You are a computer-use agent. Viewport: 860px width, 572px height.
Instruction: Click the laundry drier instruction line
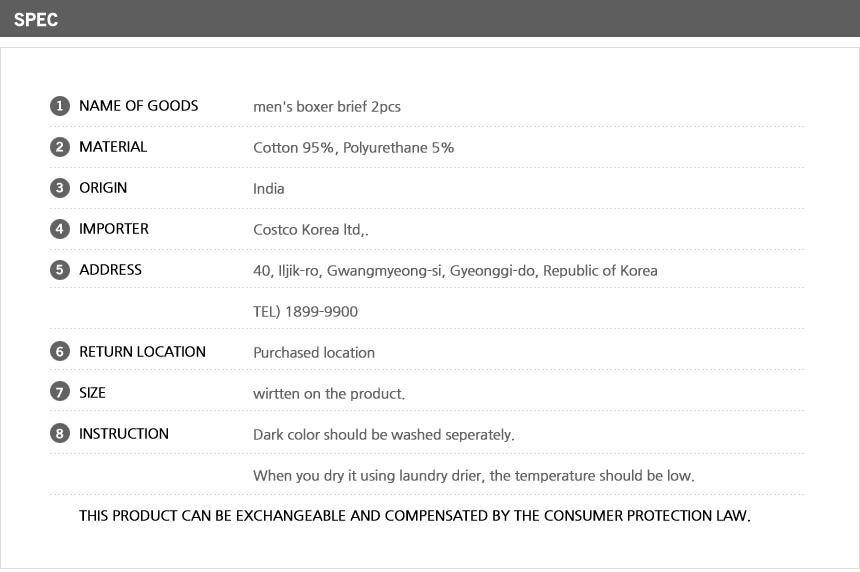[x=473, y=476]
